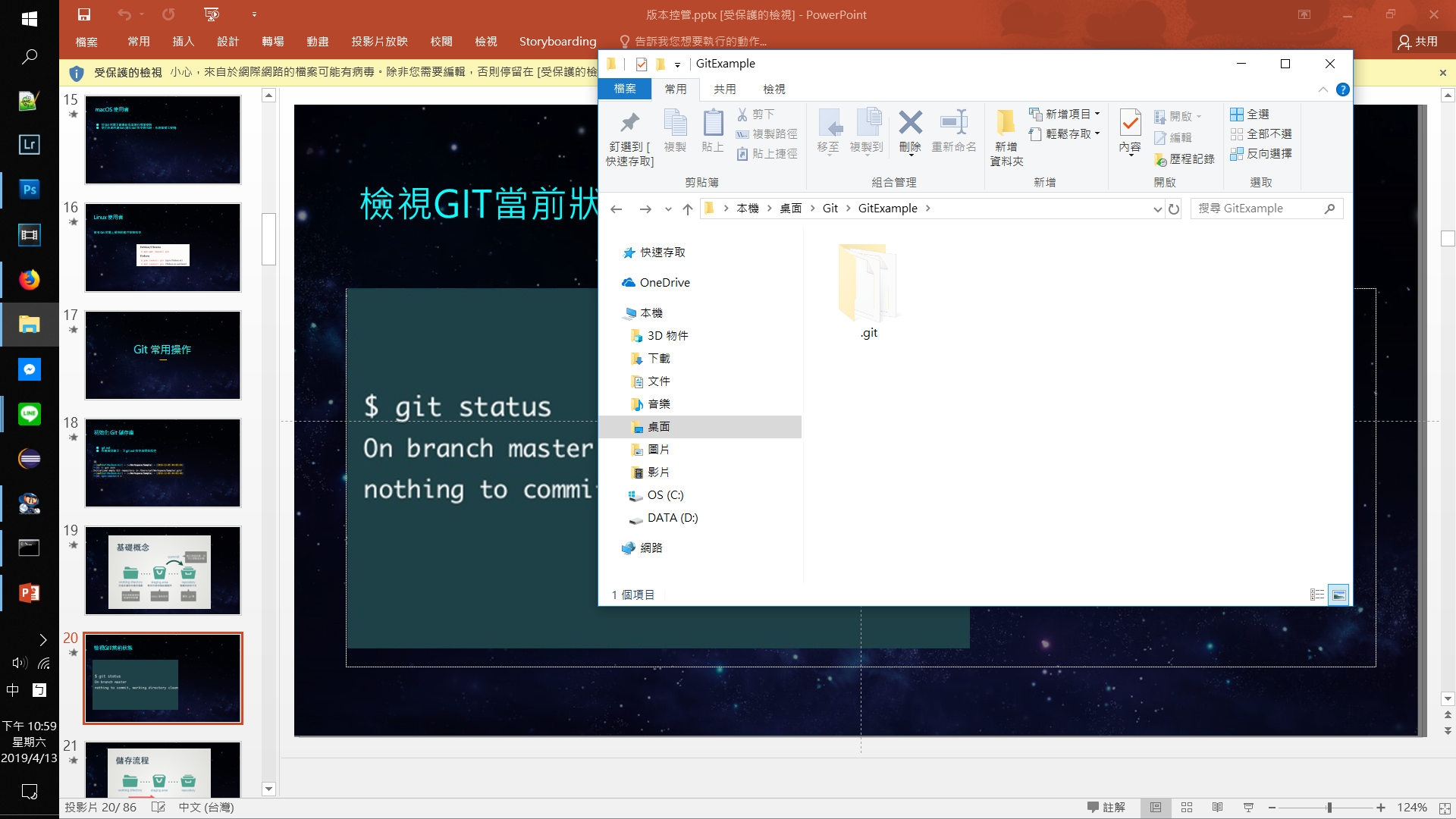Open the Share (共用) tab in Explorer
This screenshot has width=1456, height=819.
pos(724,89)
